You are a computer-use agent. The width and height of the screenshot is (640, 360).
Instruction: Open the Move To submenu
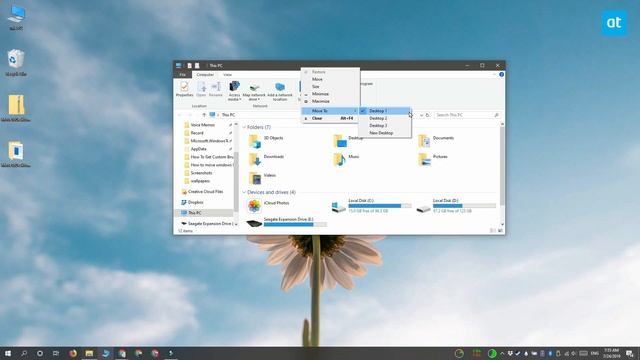pos(330,111)
